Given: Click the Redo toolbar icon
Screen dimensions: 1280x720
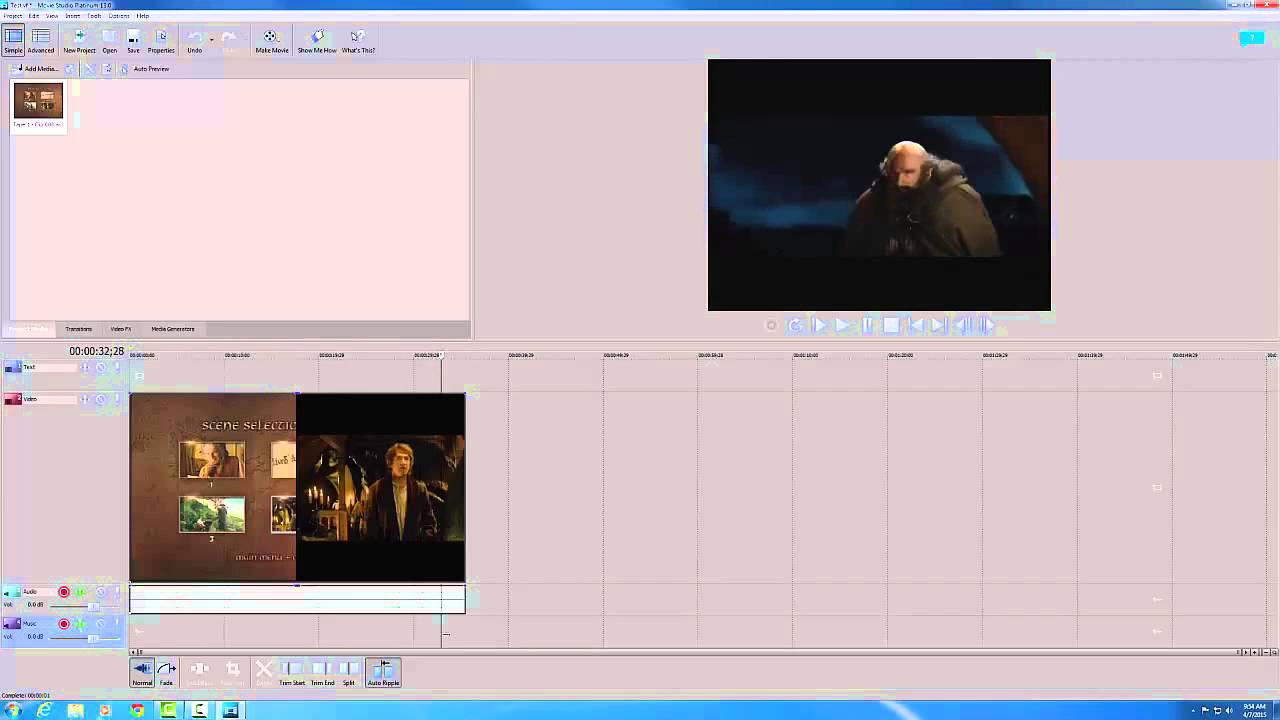Looking at the screenshot, I should pos(229,40).
